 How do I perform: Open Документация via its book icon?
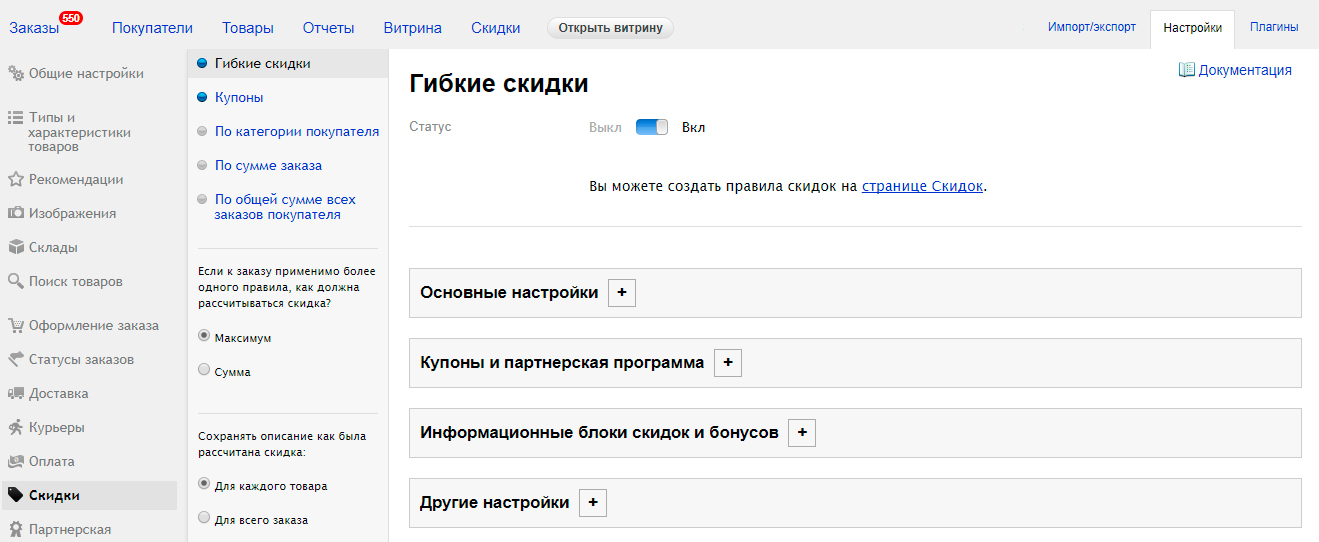pyautogui.click(x=1187, y=70)
